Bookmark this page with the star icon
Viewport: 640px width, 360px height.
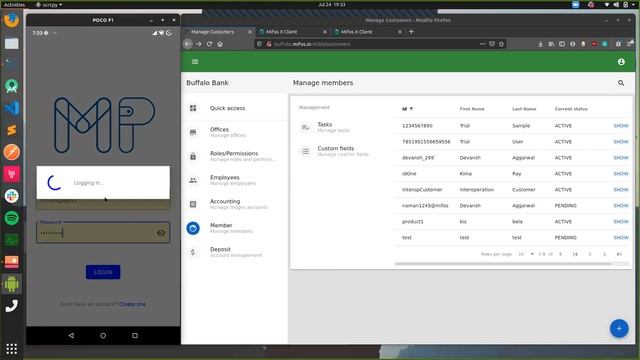(501, 44)
